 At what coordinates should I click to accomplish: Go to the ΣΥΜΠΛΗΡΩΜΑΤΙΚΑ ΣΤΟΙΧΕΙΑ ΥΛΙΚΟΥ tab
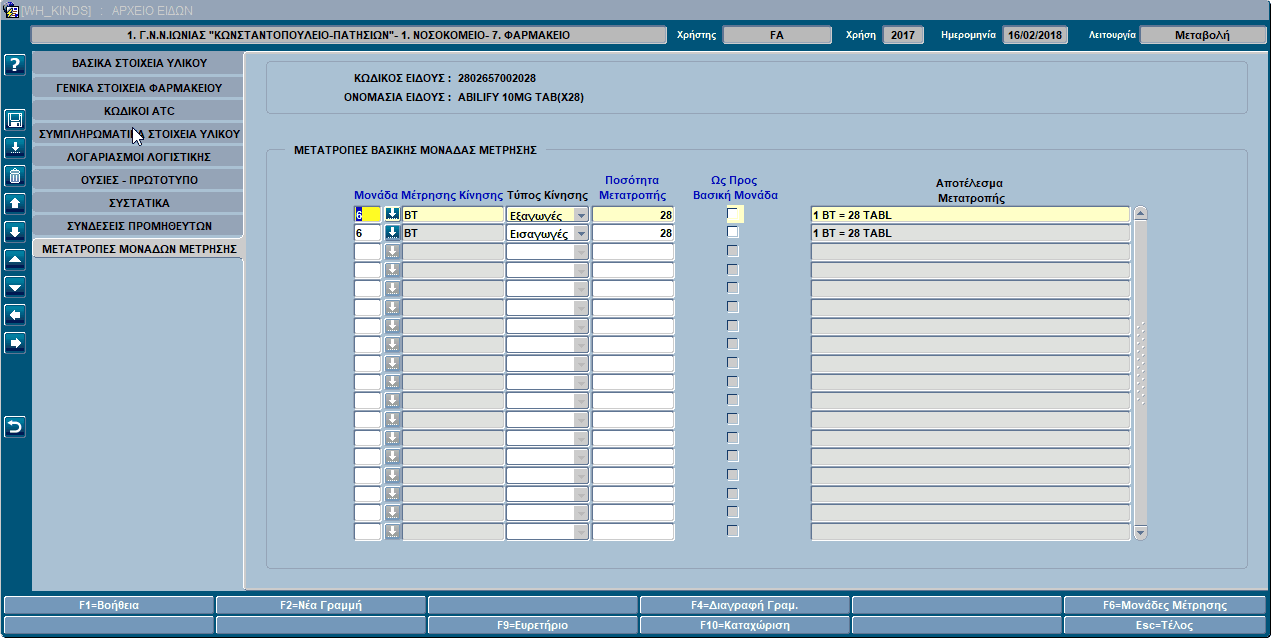click(138, 133)
